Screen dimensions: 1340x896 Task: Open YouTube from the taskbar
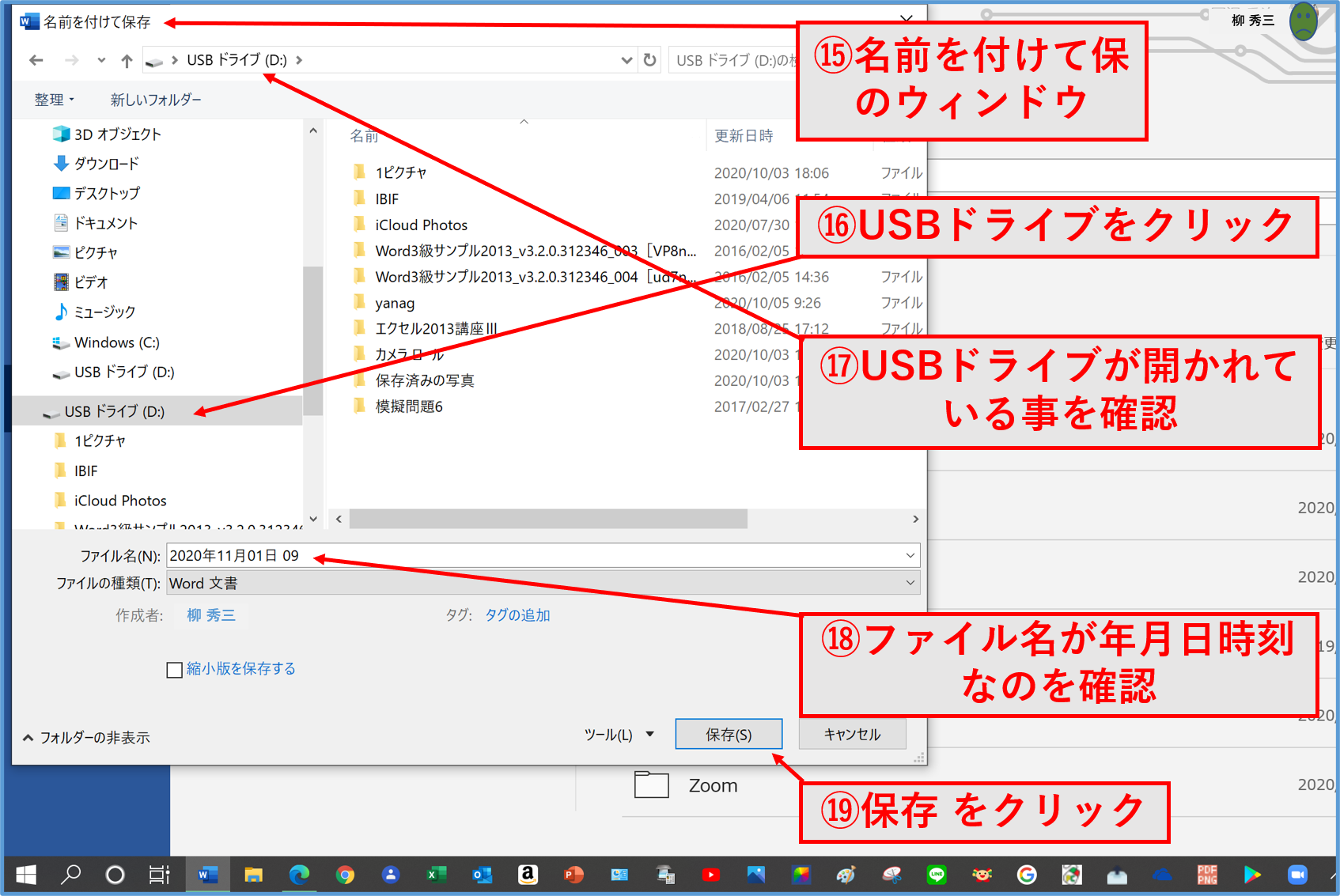click(x=710, y=875)
